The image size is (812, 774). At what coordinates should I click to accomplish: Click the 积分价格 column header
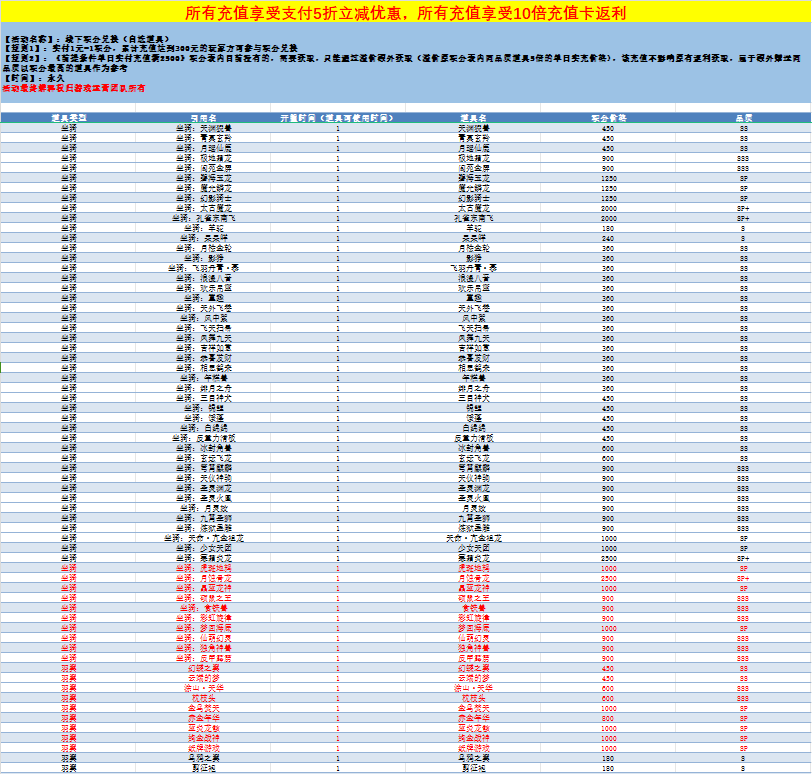608,118
